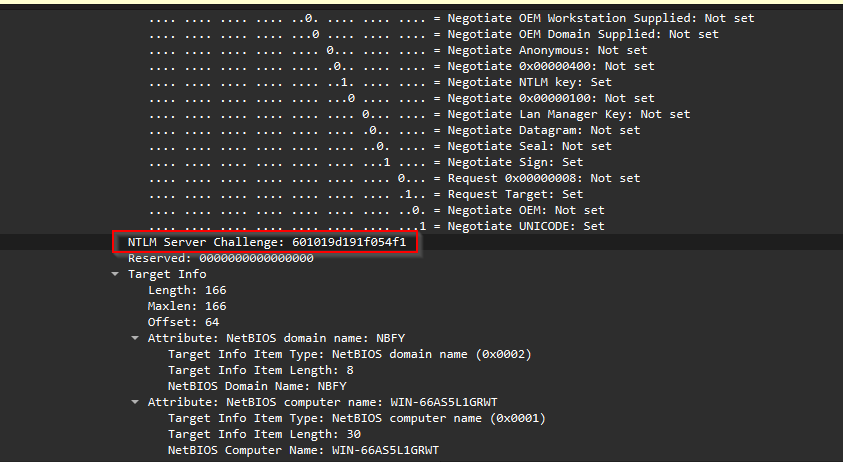Collapse Attribute NetBIOS computer name entry

135,402
